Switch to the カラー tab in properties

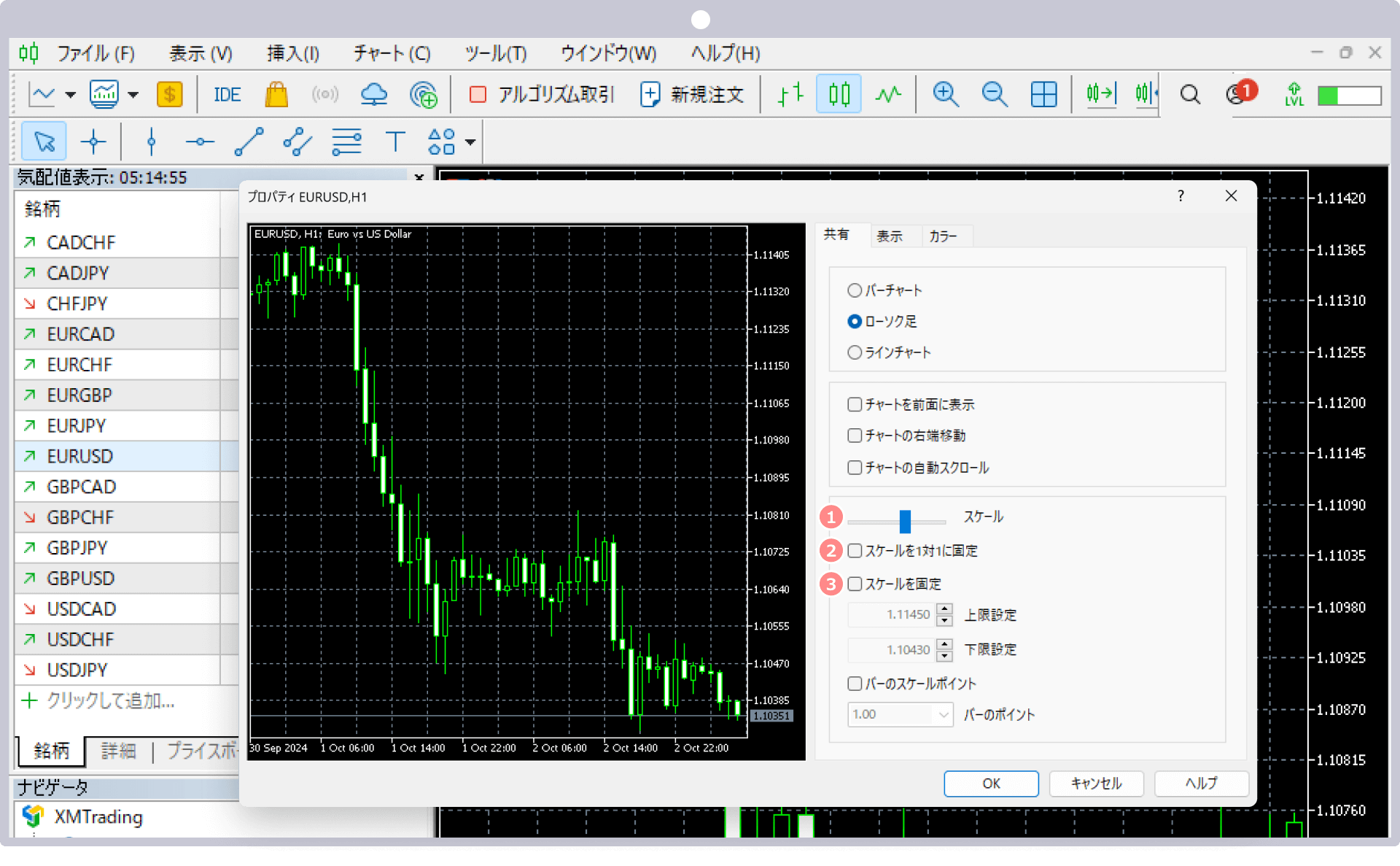tap(943, 236)
